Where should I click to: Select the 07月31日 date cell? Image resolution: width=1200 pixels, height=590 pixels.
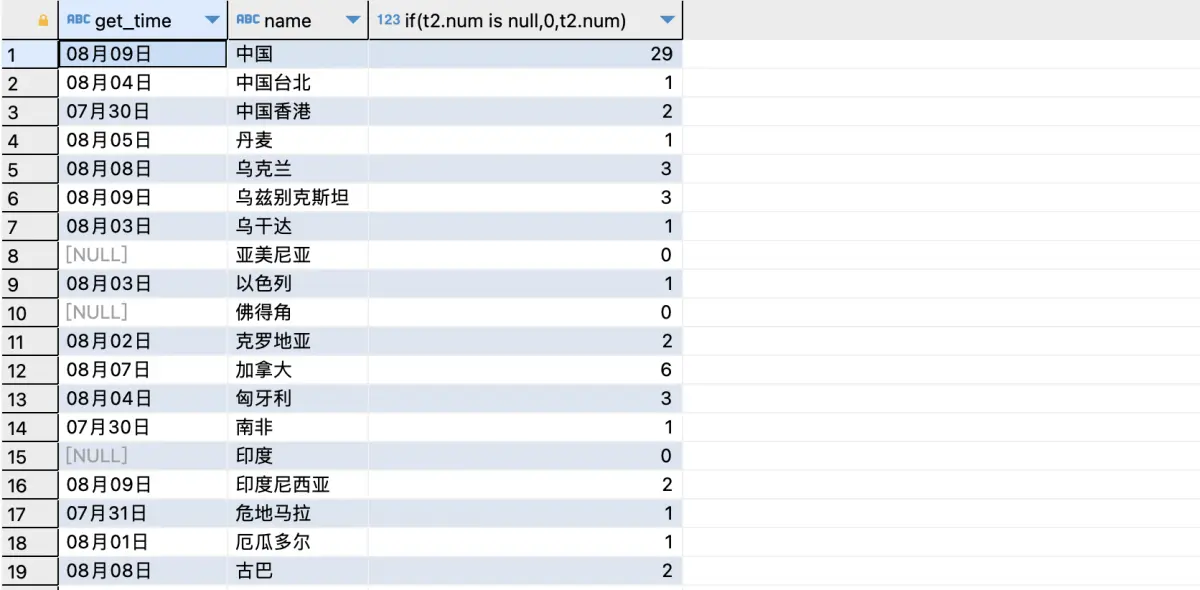point(143,514)
